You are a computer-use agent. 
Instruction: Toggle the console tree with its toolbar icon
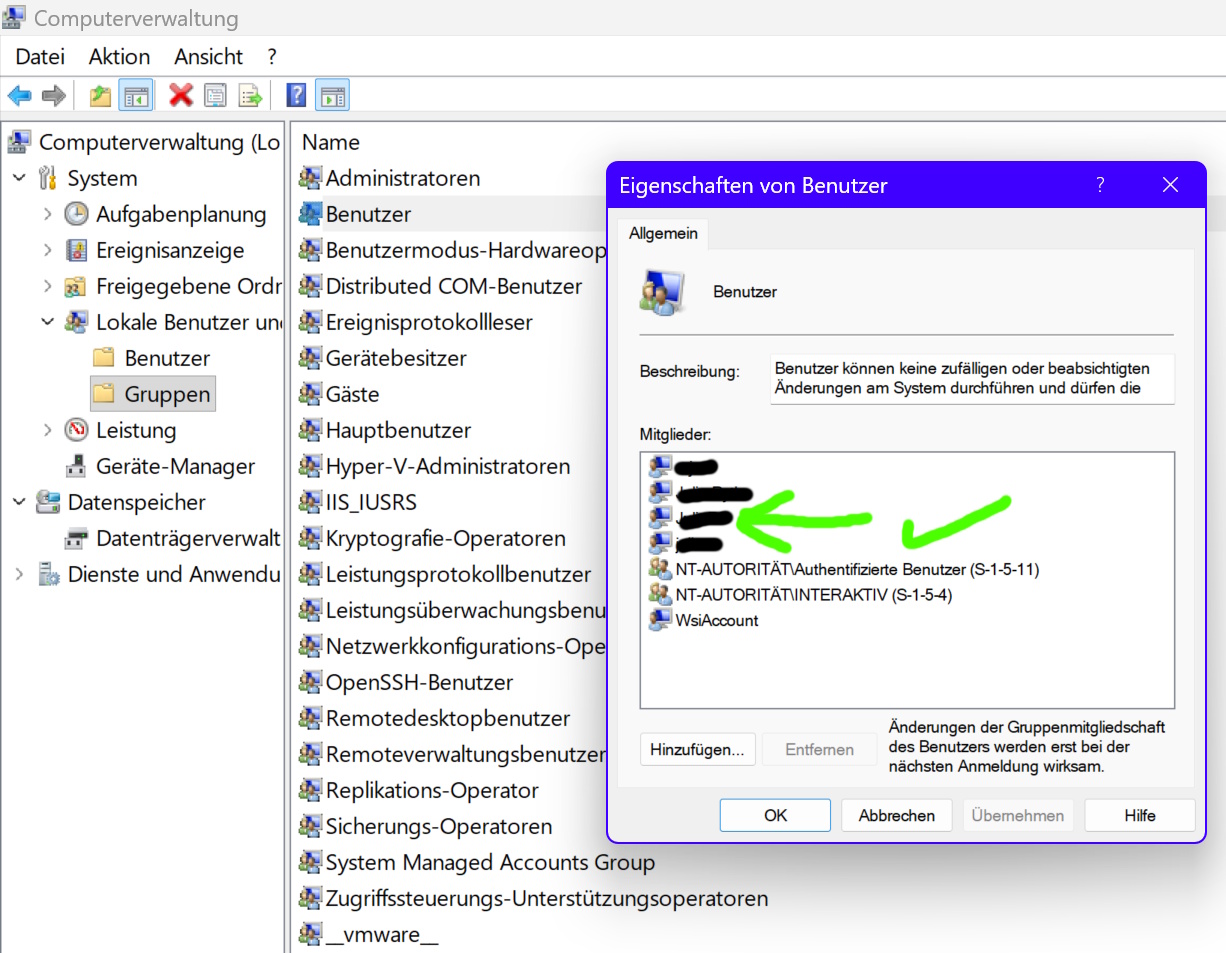click(x=136, y=95)
